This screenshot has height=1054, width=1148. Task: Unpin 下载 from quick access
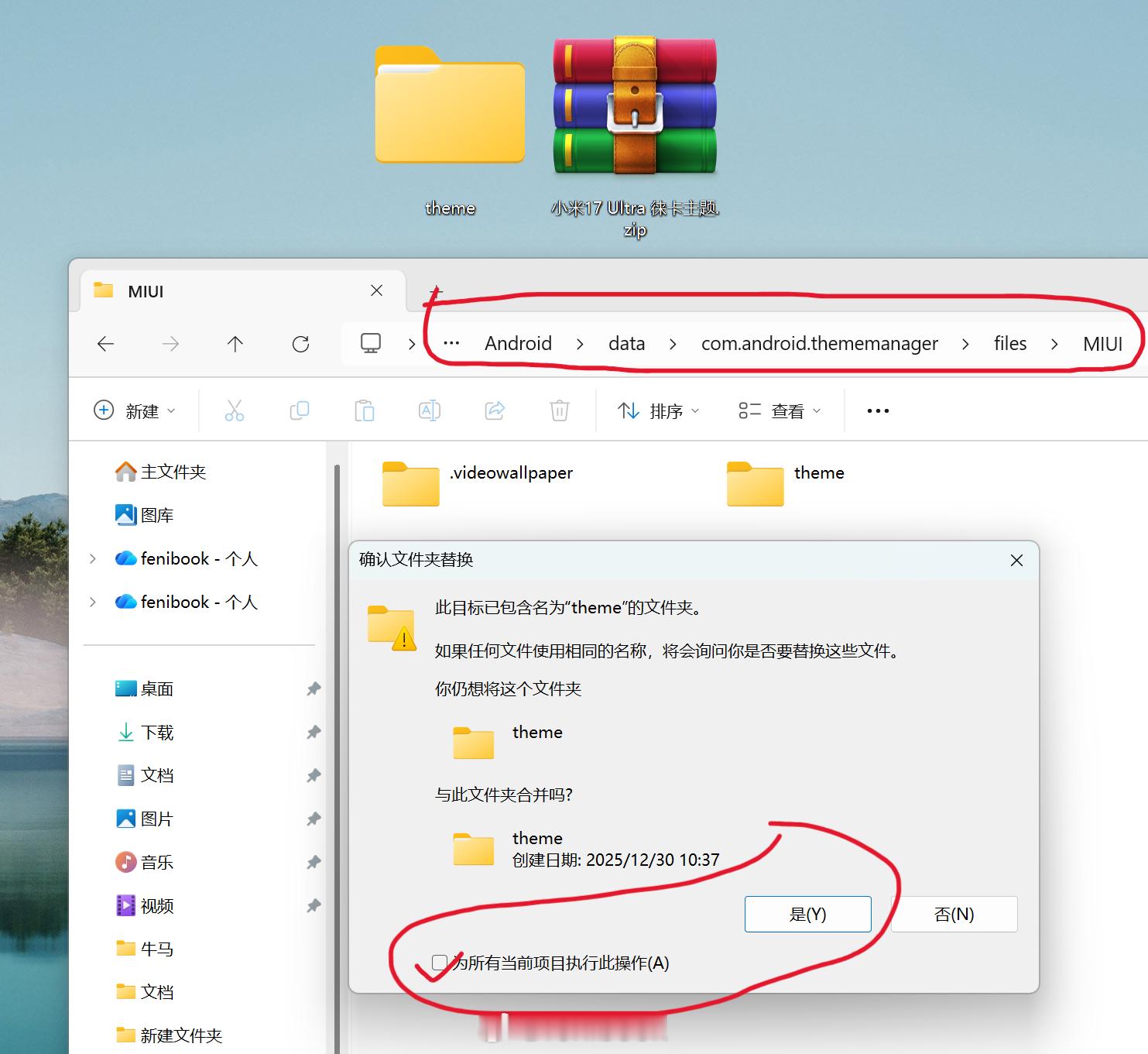[x=314, y=732]
